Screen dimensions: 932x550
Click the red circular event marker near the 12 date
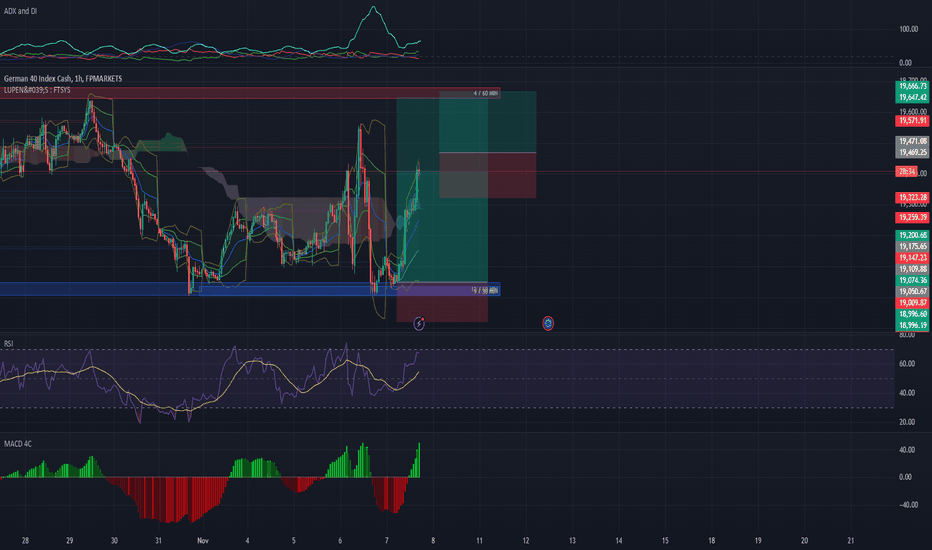pos(548,323)
